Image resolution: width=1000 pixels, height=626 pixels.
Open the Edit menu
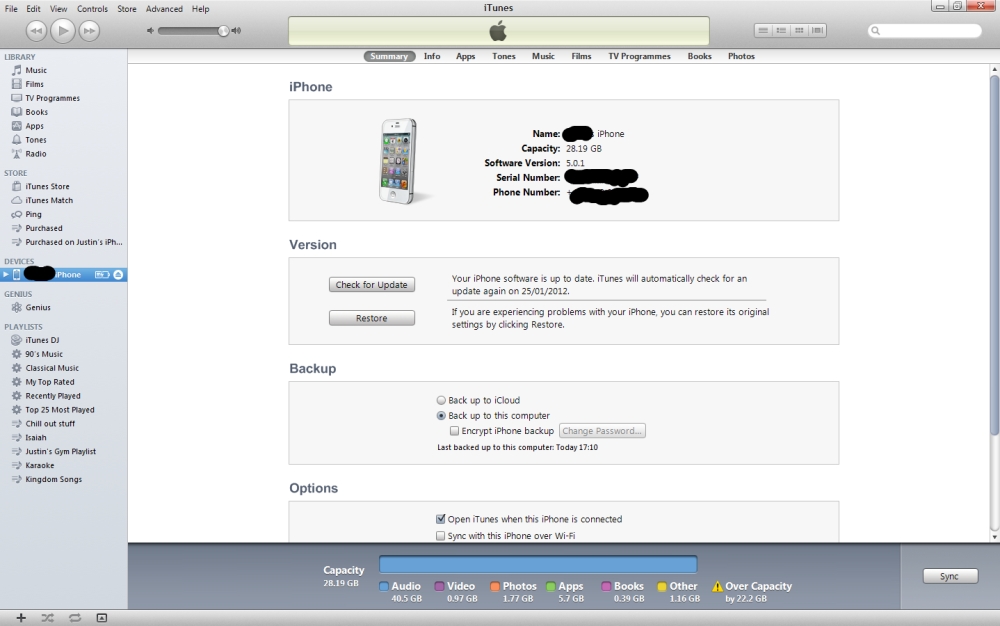pyautogui.click(x=33, y=9)
